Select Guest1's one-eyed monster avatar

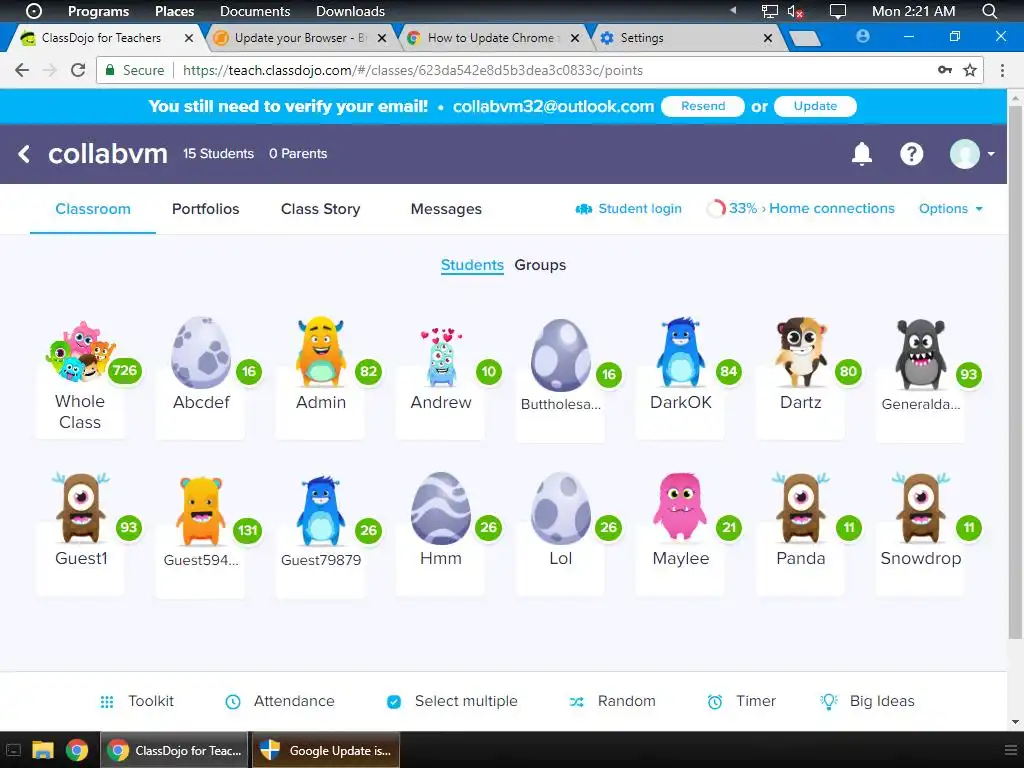pyautogui.click(x=81, y=508)
